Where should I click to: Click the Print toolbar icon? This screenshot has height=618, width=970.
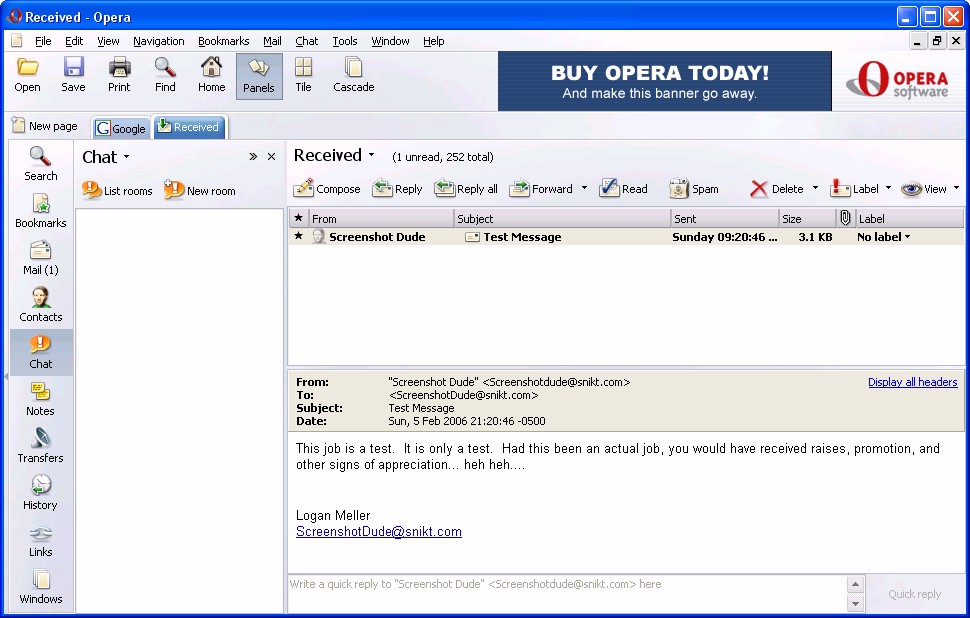point(119,75)
